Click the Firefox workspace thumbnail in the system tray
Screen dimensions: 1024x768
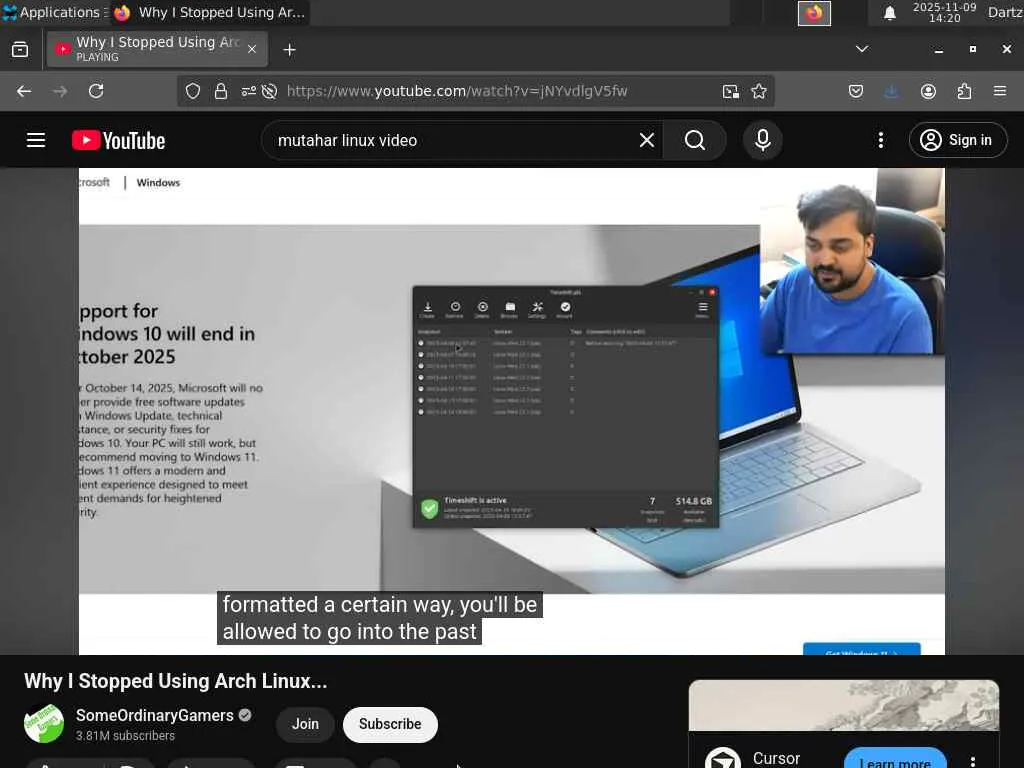click(814, 13)
